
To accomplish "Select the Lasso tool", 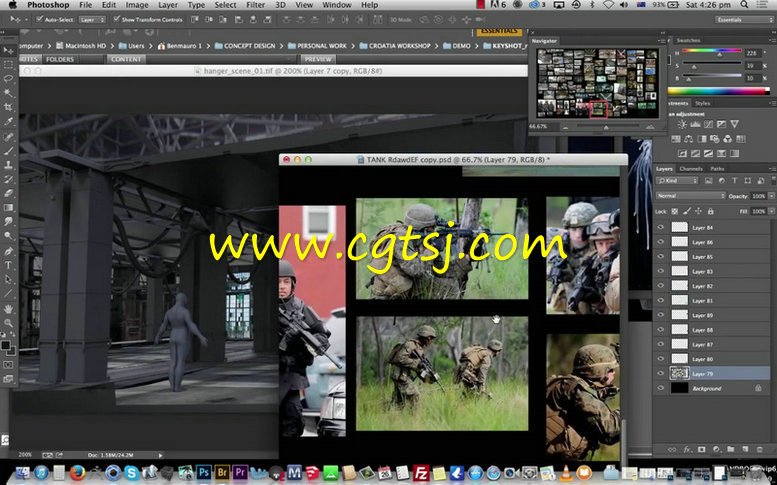I will pyautogui.click(x=8, y=79).
